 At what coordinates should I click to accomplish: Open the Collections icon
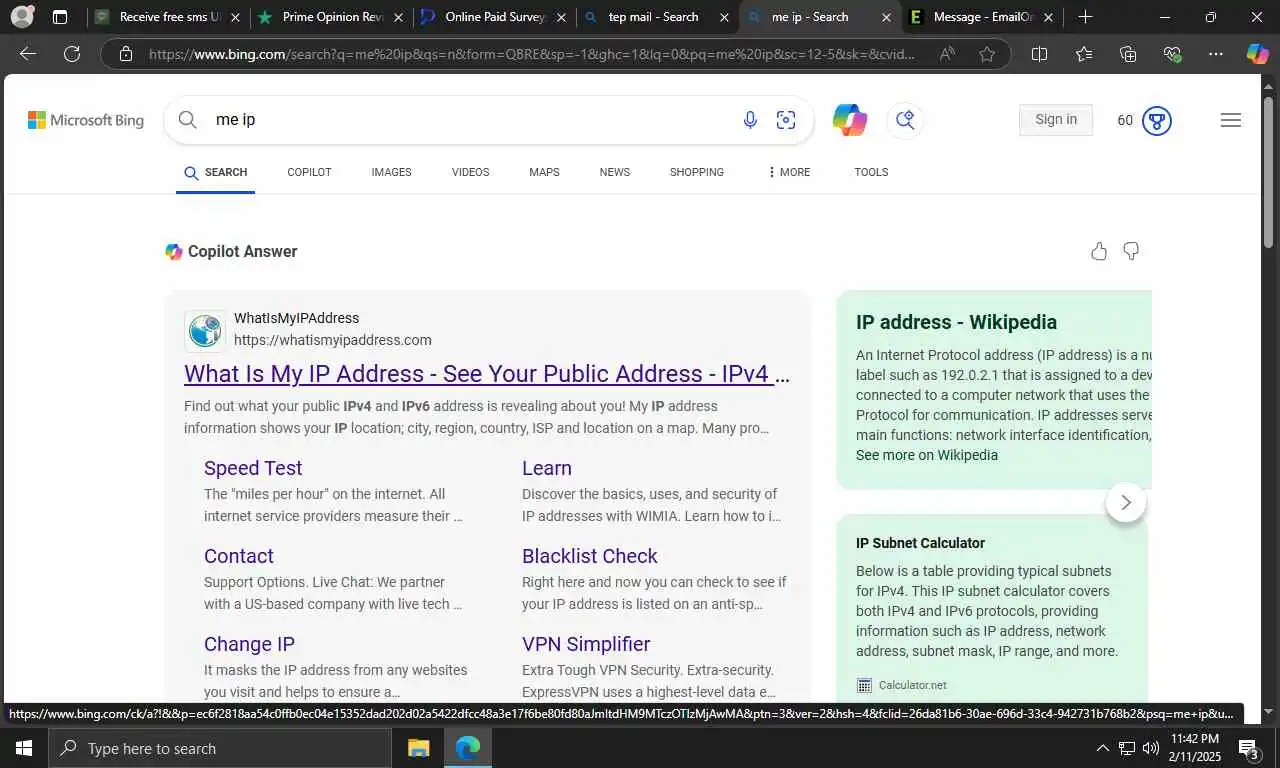tap(1128, 54)
